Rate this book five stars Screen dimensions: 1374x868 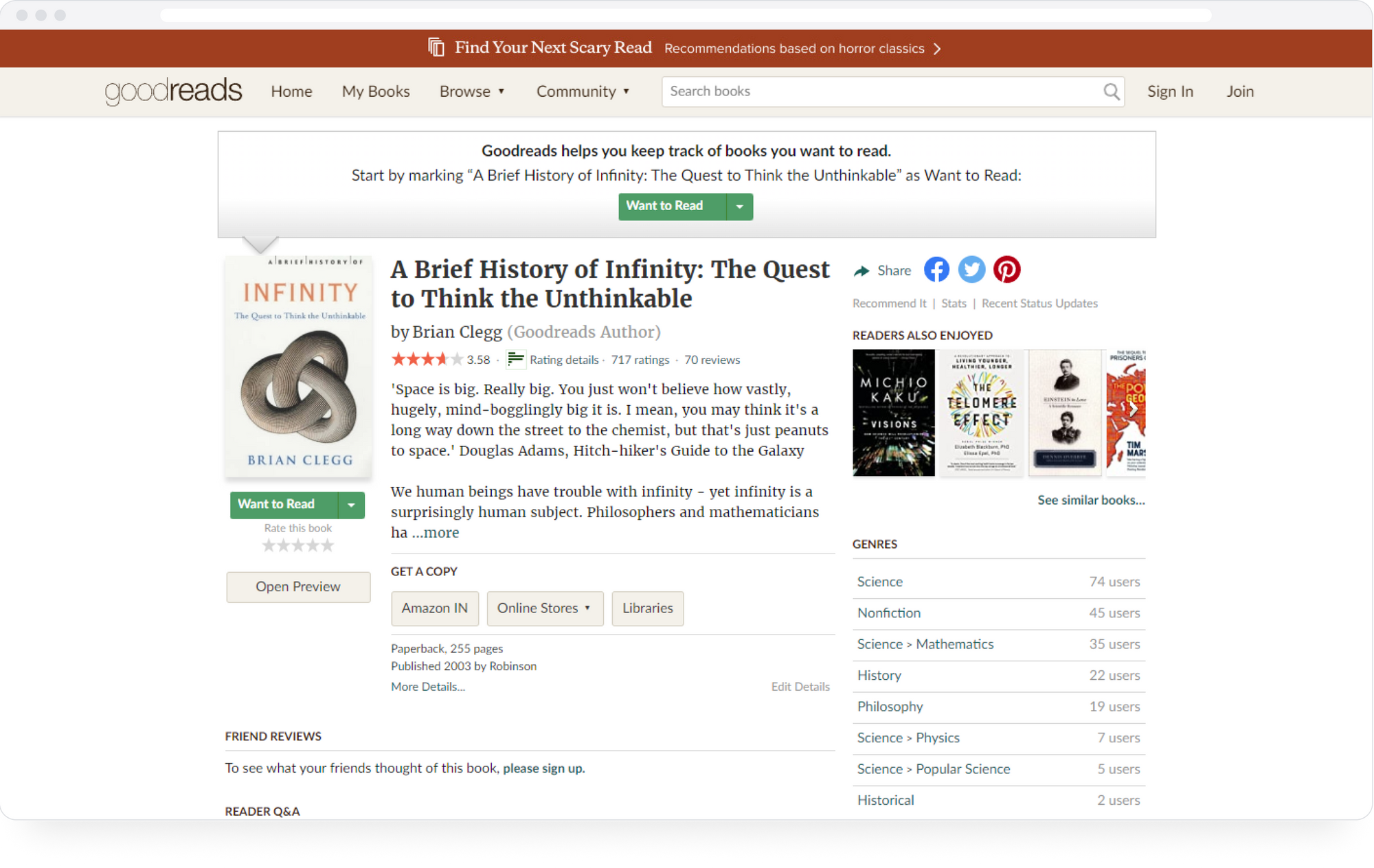[x=328, y=546]
